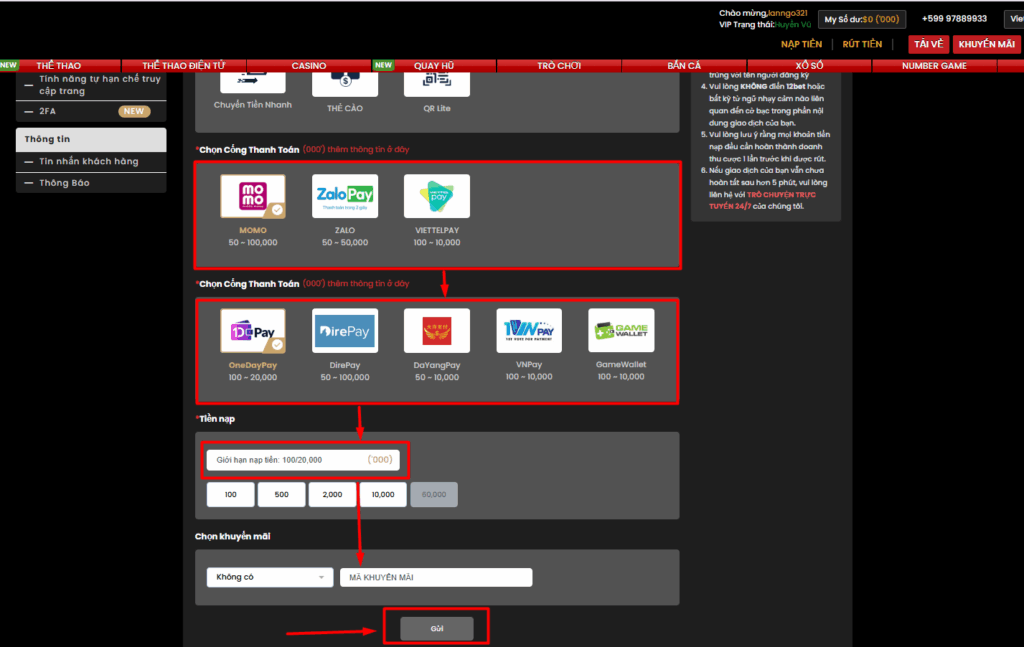The width and height of the screenshot is (1024, 647).
Task: Select OneDayPay payment gateway
Action: click(x=253, y=330)
